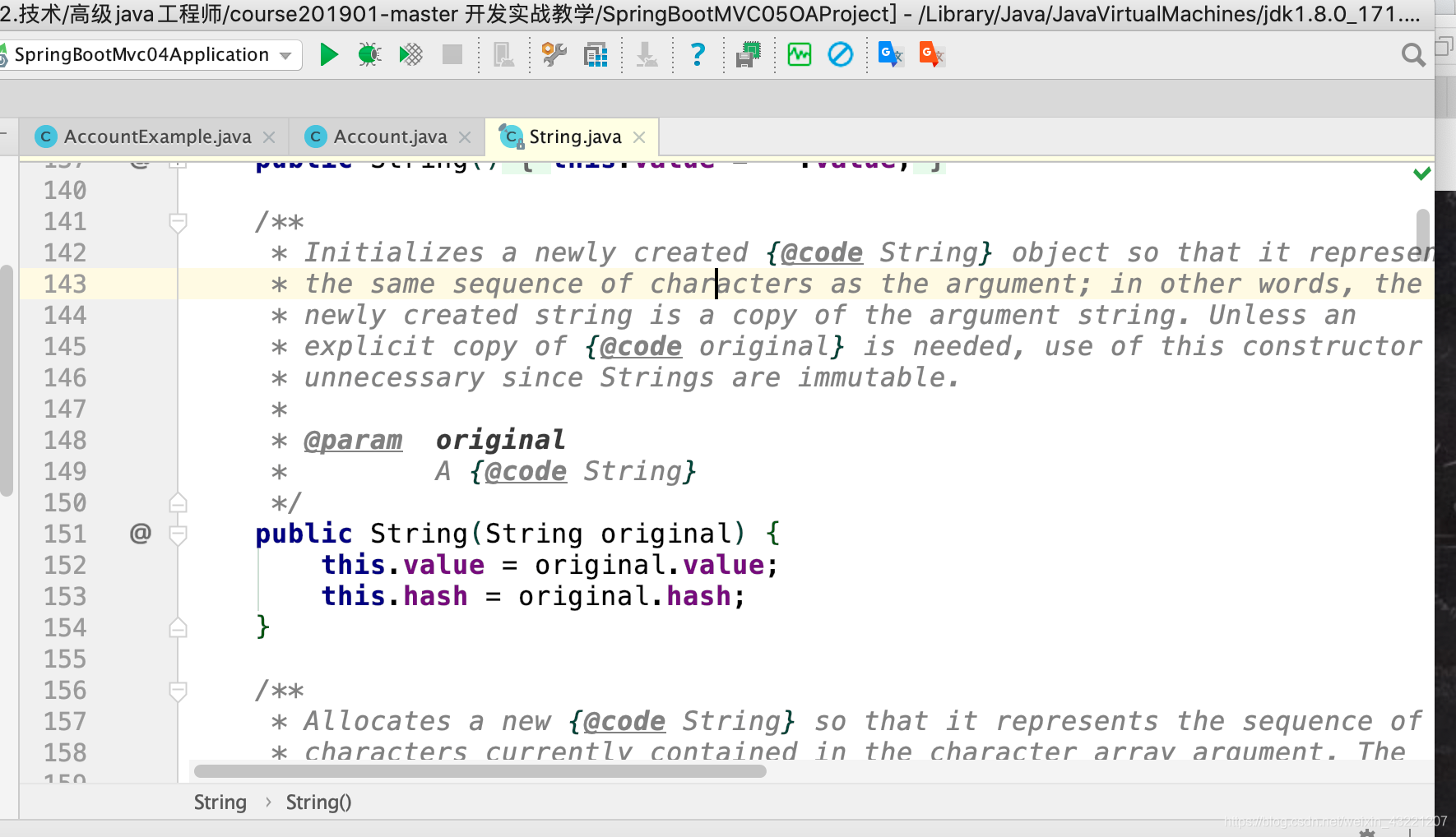Image resolution: width=1456 pixels, height=837 pixels.
Task: Click the @param tag on line 148
Action: click(x=353, y=440)
